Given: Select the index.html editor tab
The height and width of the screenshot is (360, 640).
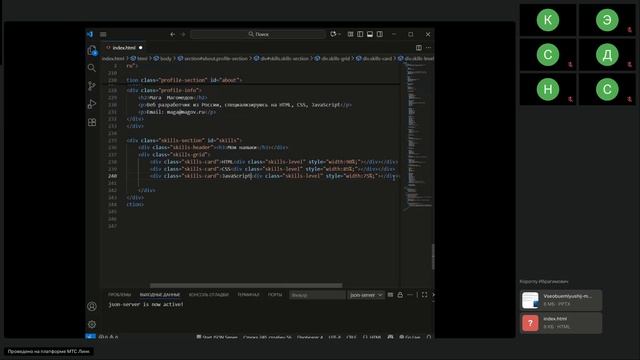Looking at the screenshot, I should click(124, 48).
